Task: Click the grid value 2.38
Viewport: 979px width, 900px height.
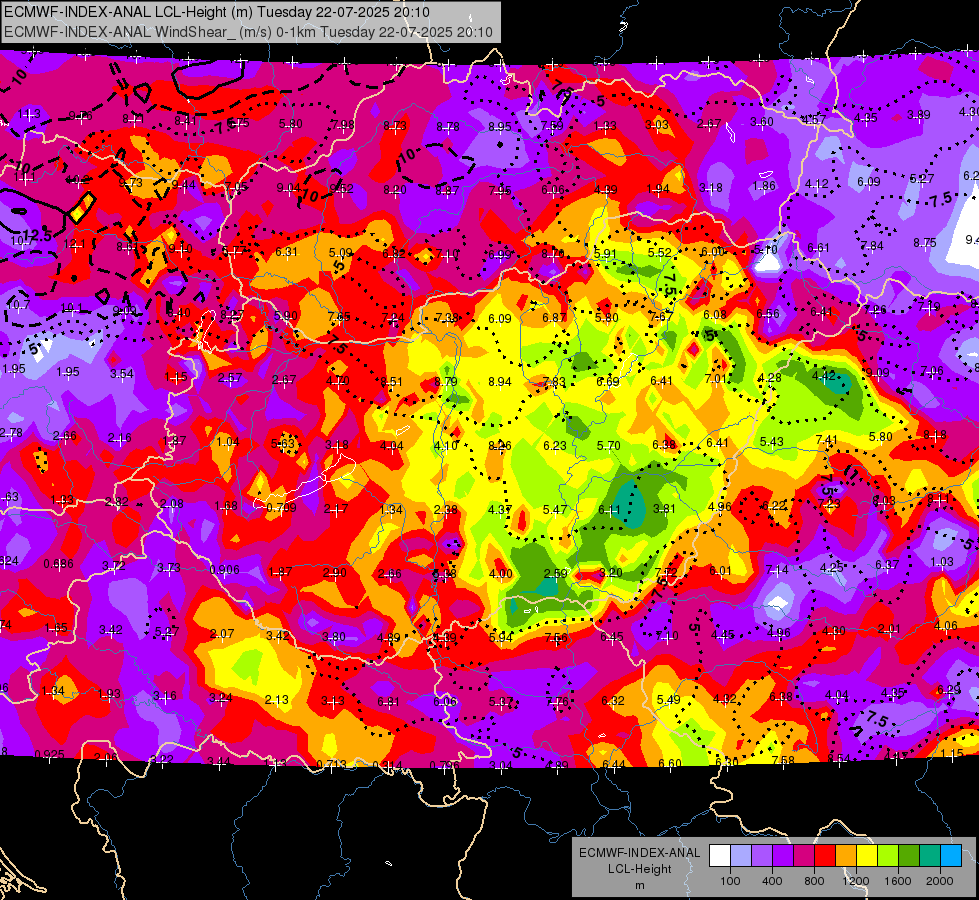Action: click(446, 510)
